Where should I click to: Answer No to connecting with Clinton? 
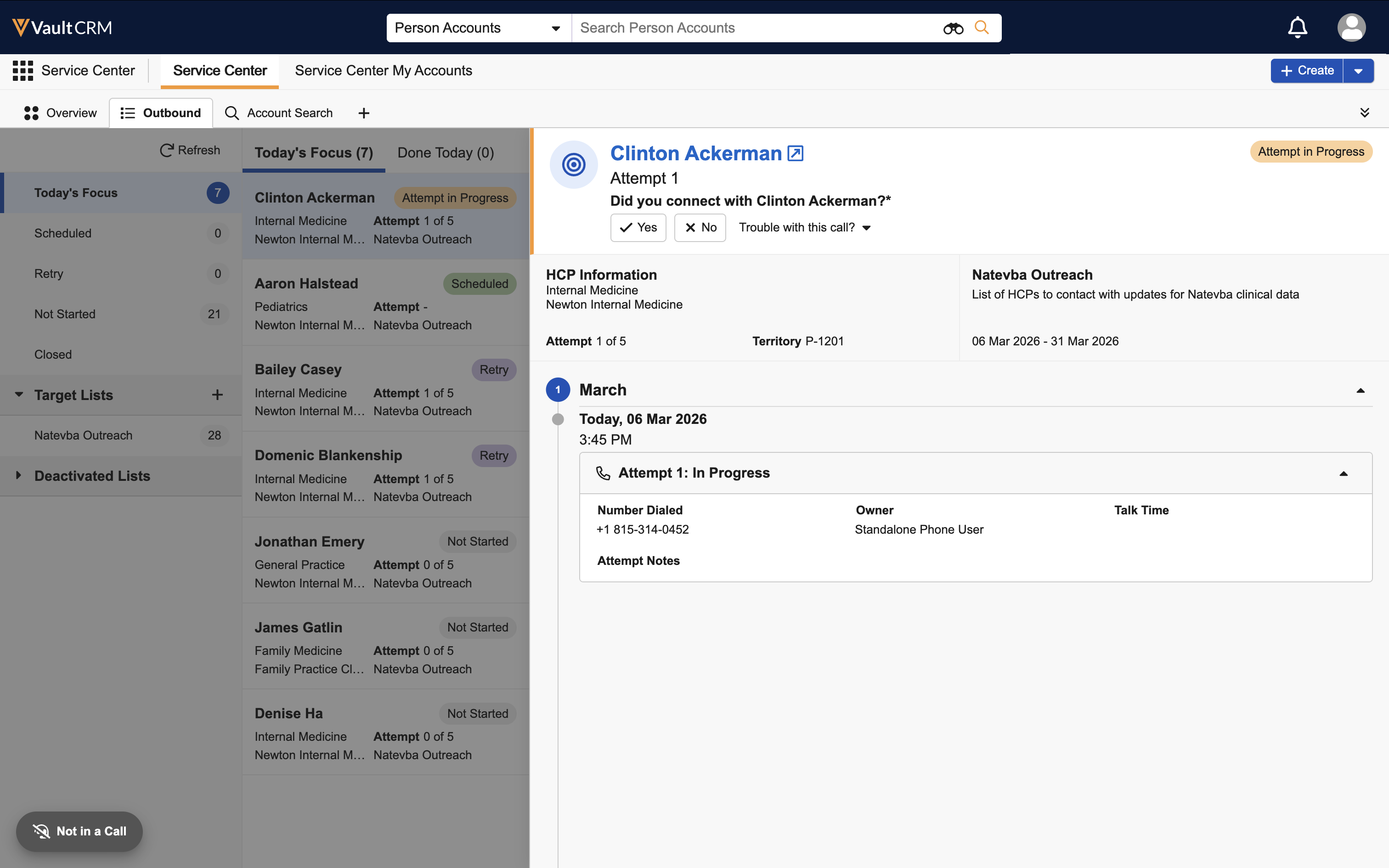point(700,228)
